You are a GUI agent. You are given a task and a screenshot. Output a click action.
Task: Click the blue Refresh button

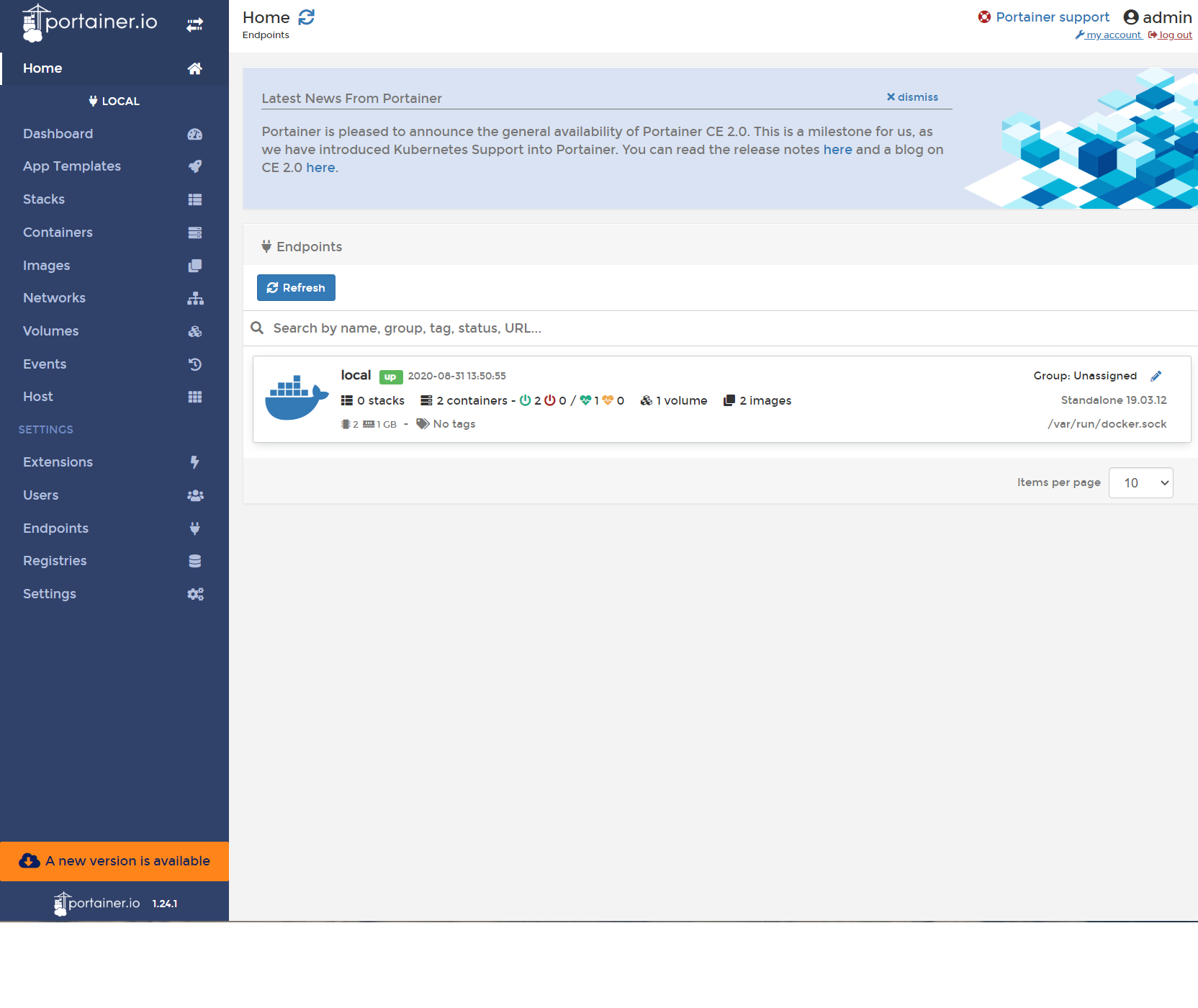point(296,288)
